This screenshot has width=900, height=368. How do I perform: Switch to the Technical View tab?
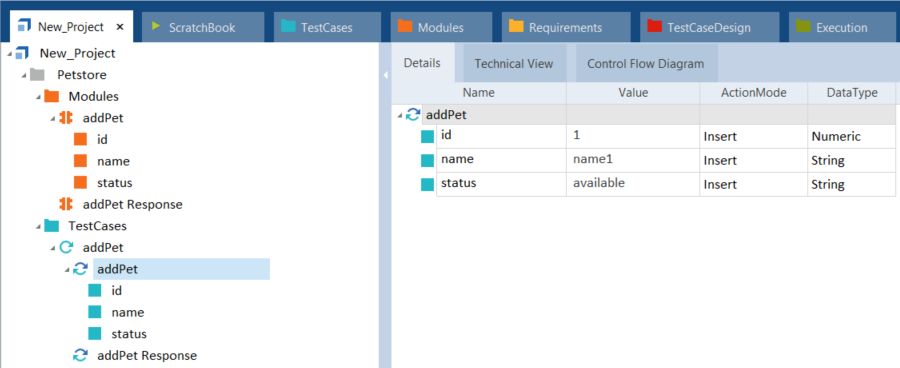pyautogui.click(x=514, y=64)
